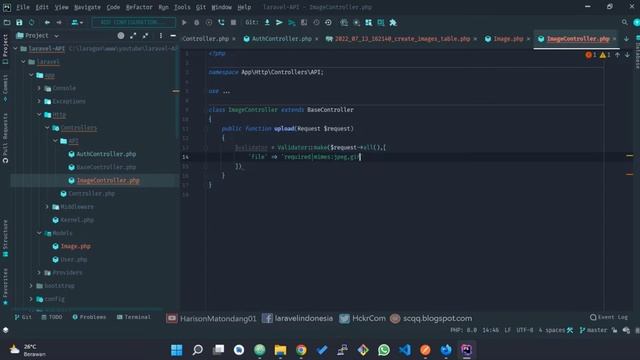This screenshot has width=640, height=360.
Task: Expand the folded 'use ...' imports
Action: [226, 91]
